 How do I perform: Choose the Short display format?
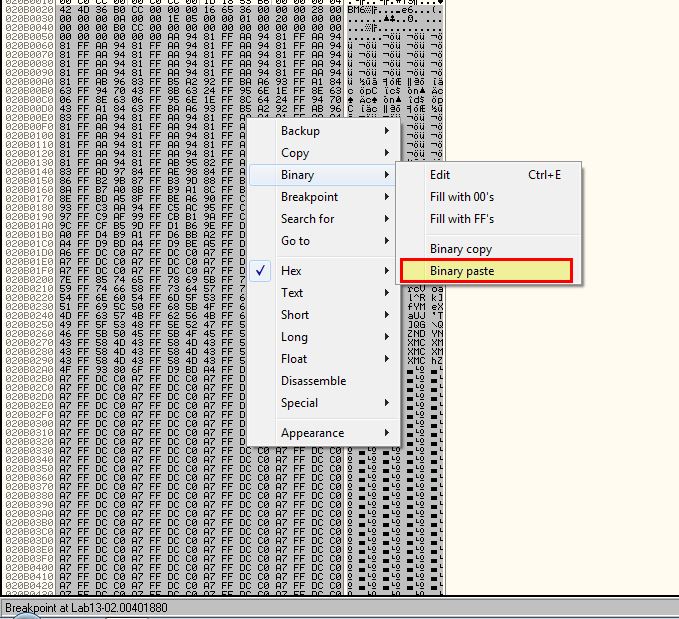tap(323, 315)
